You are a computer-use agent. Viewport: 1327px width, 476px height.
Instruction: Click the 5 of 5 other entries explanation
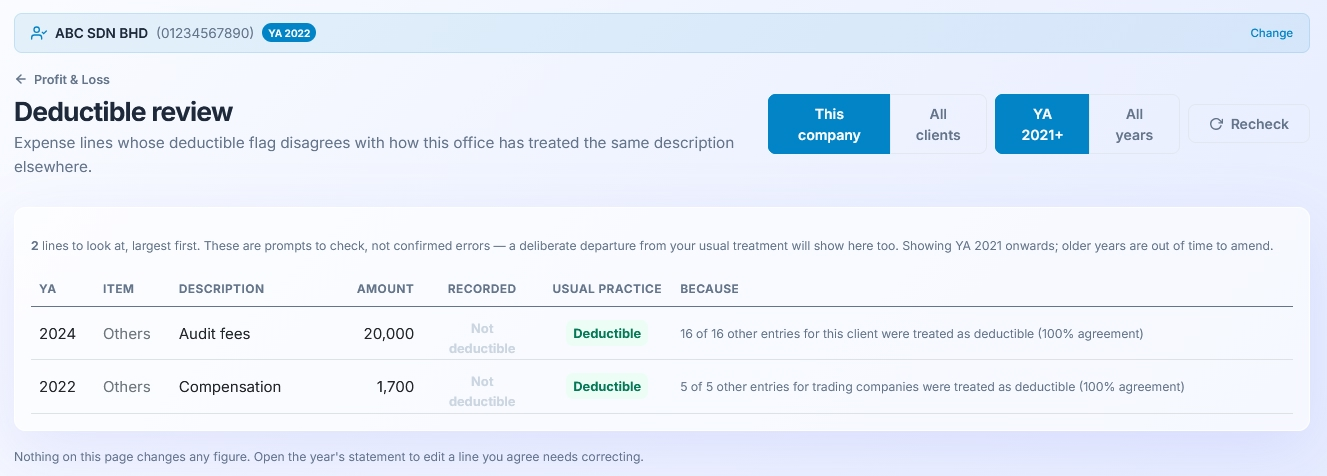point(932,387)
